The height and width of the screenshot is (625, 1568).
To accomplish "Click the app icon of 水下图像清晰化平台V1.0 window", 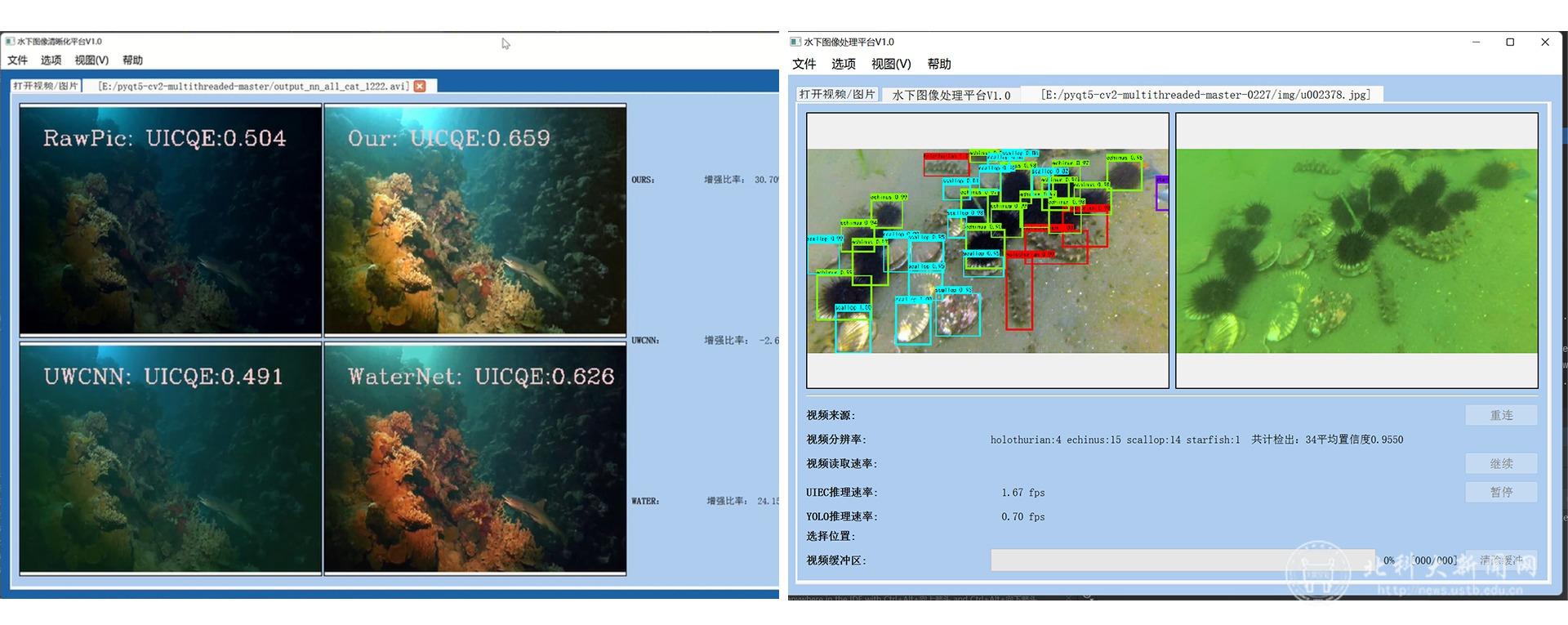I will tap(10, 42).
